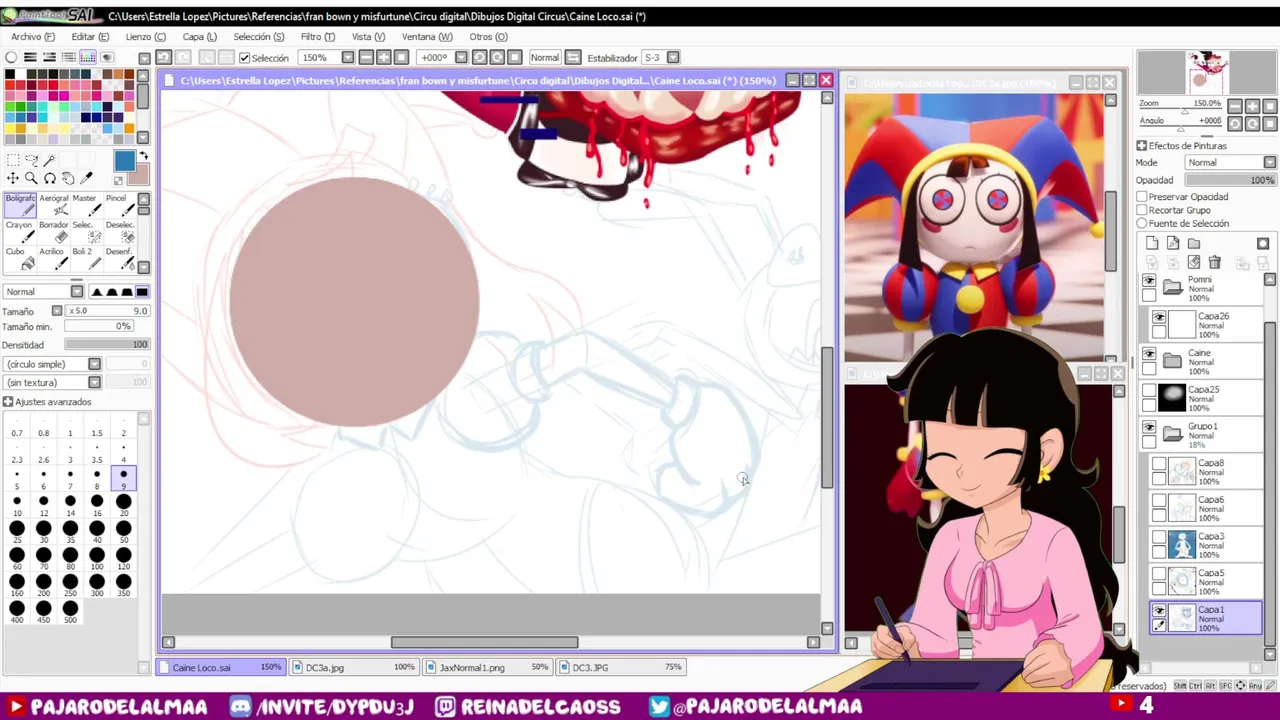Select Fuente de Selección radio option
This screenshot has height=720, width=1280.
pyautogui.click(x=1142, y=223)
